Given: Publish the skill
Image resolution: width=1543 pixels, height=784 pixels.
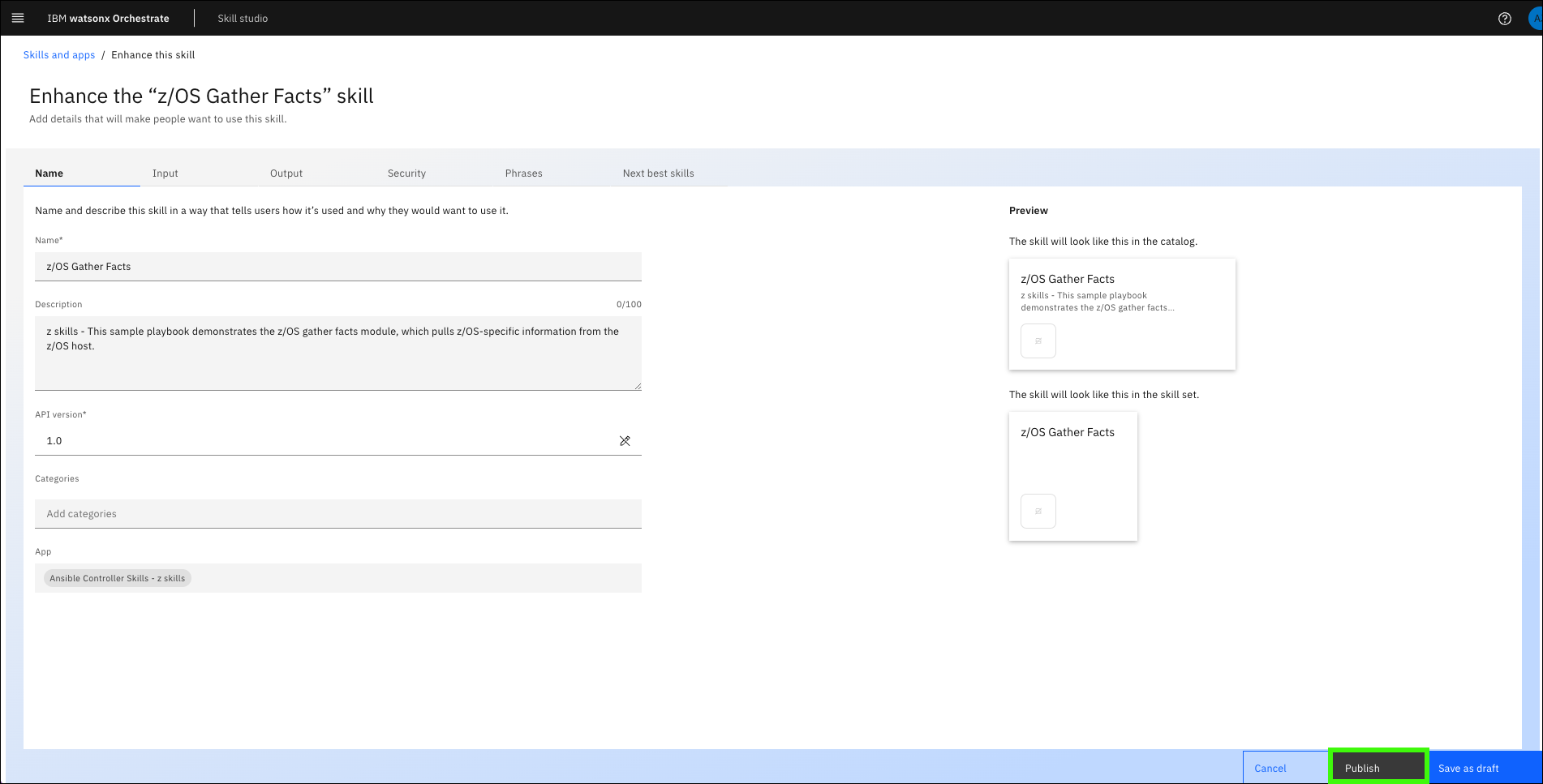Looking at the screenshot, I should click(x=1378, y=768).
